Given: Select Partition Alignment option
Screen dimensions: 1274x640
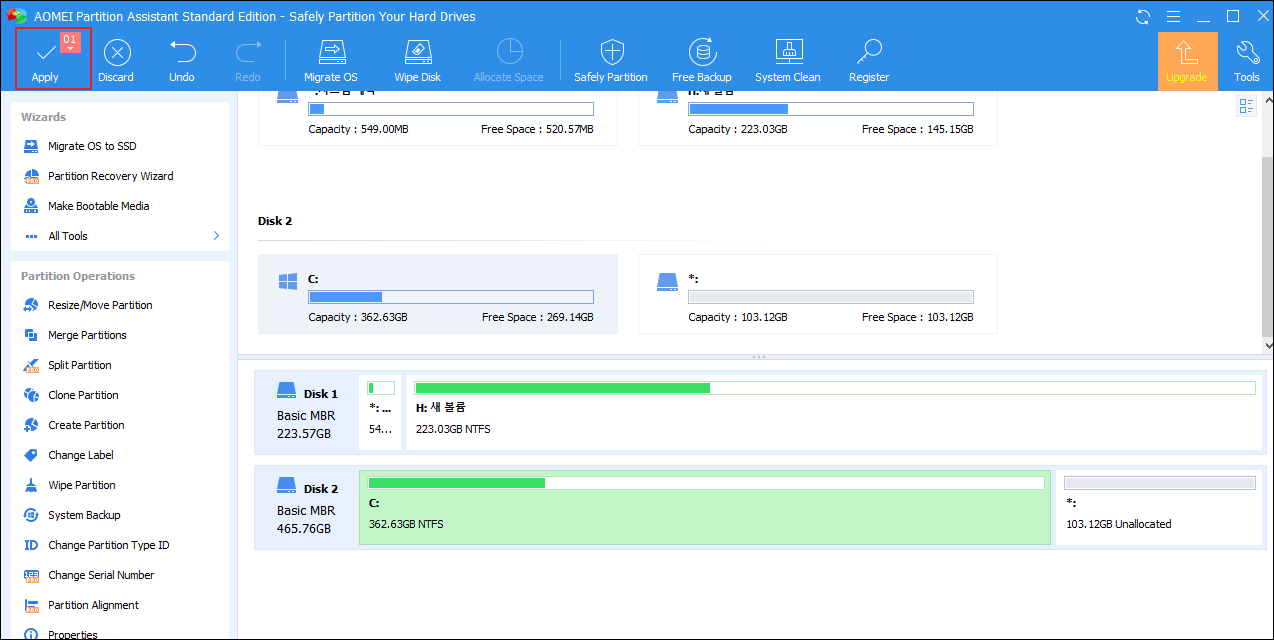Looking at the screenshot, I should pyautogui.click(x=81, y=605).
